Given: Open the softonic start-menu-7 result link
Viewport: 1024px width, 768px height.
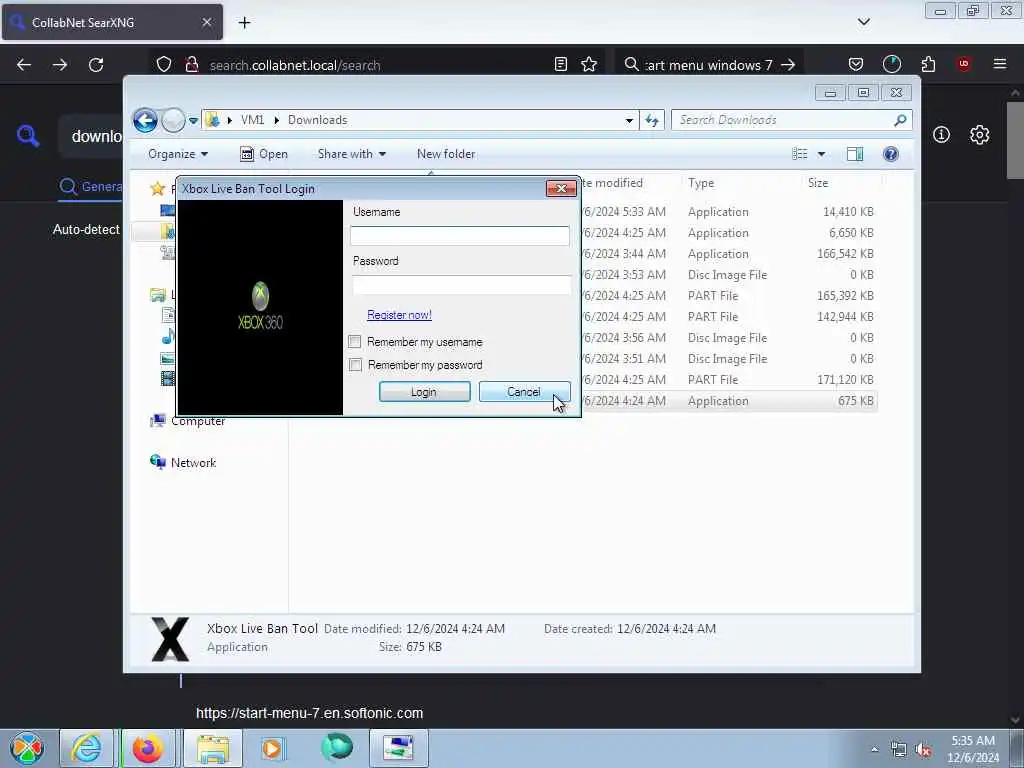Looking at the screenshot, I should [310, 713].
